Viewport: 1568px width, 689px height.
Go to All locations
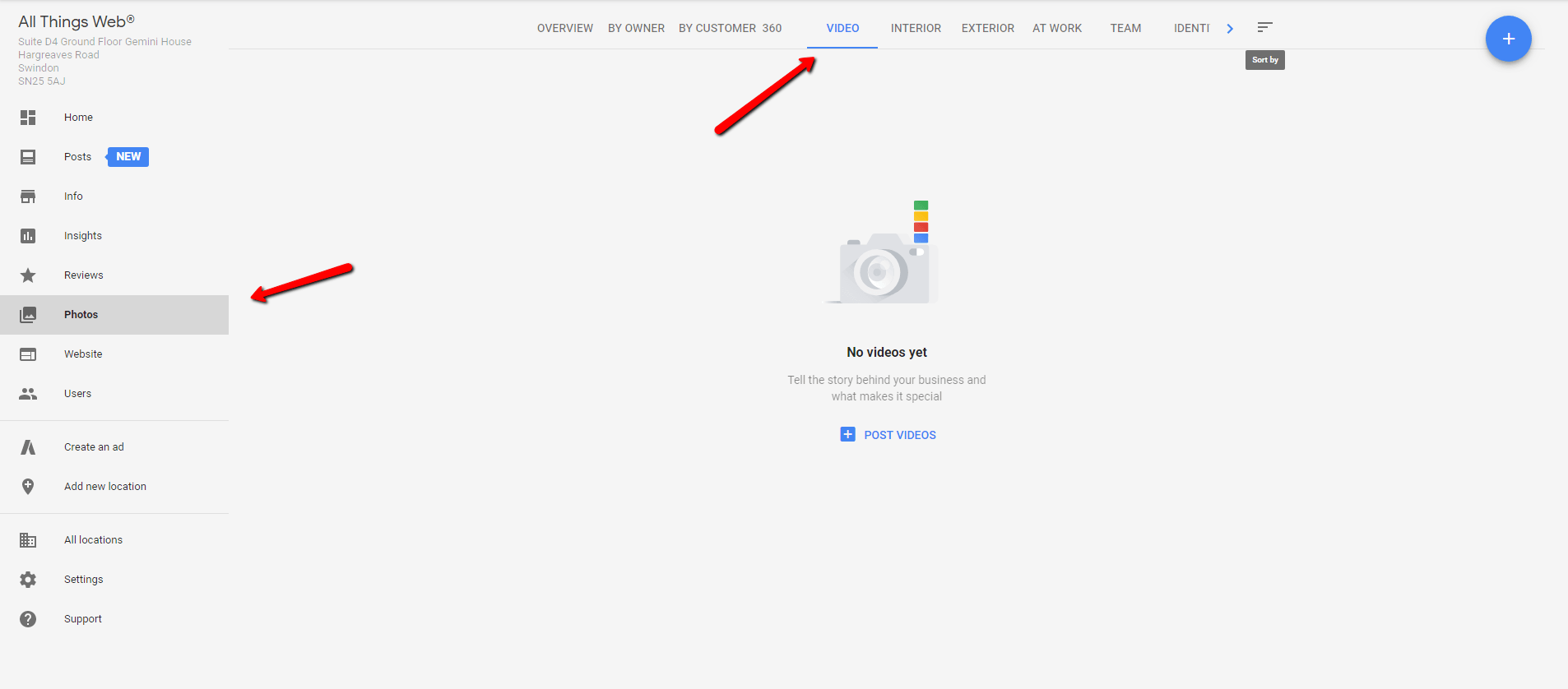[x=93, y=540]
